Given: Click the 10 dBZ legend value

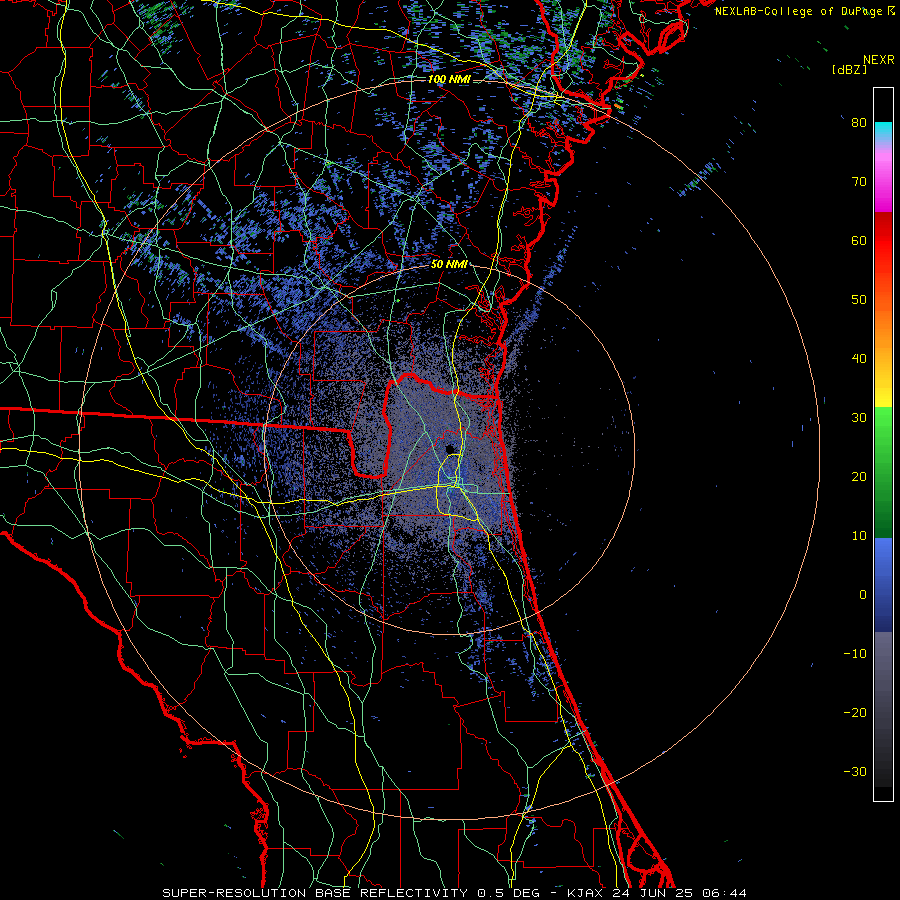Looking at the screenshot, I should [859, 536].
